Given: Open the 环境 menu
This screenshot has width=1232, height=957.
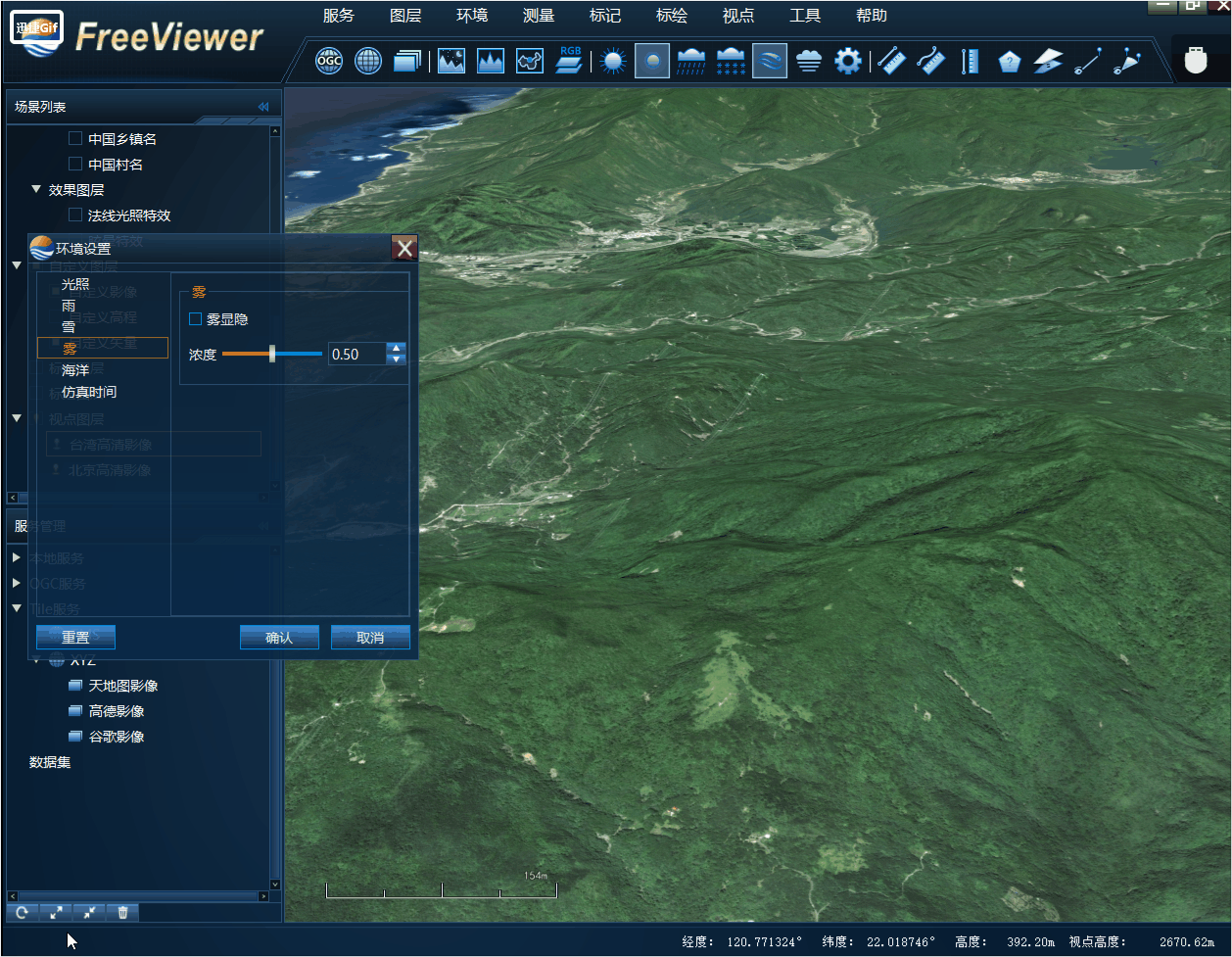Looking at the screenshot, I should (x=472, y=16).
